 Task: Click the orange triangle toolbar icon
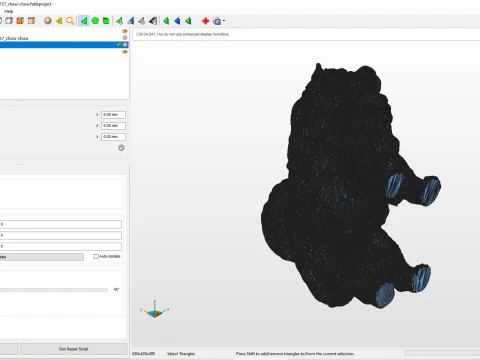[59, 21]
